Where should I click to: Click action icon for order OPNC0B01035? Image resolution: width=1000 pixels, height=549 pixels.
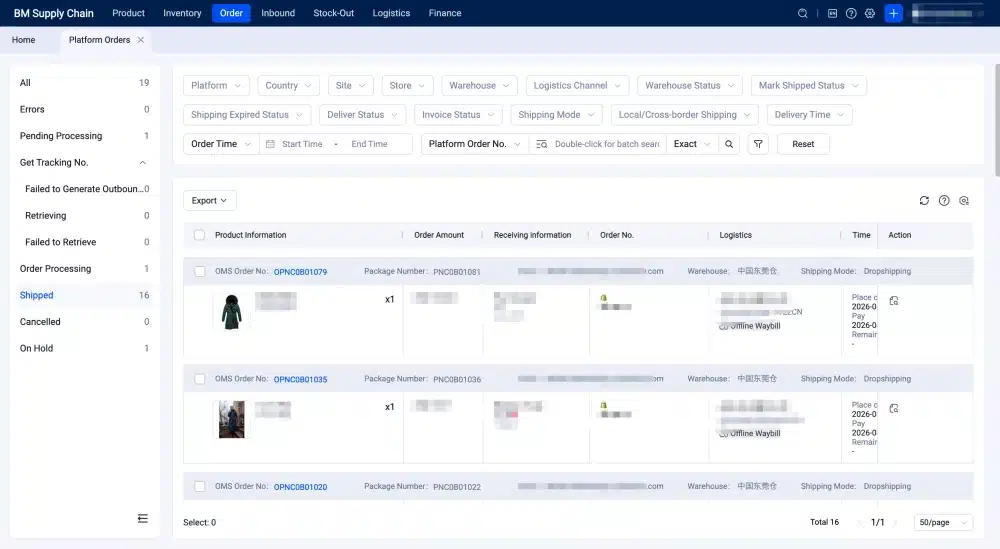click(x=894, y=408)
